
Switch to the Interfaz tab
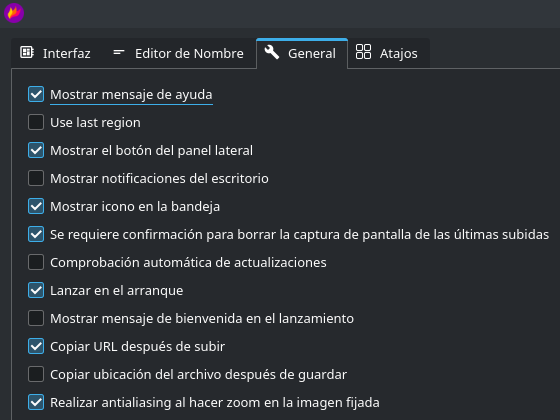(55, 53)
